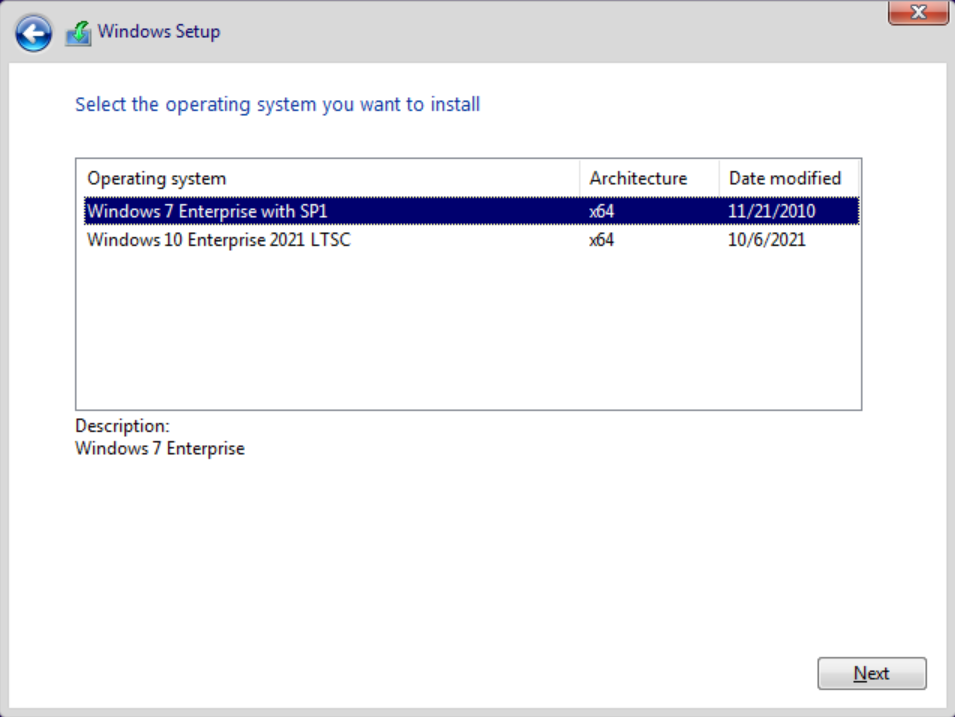
Task: Click the Next button
Action: 871,673
